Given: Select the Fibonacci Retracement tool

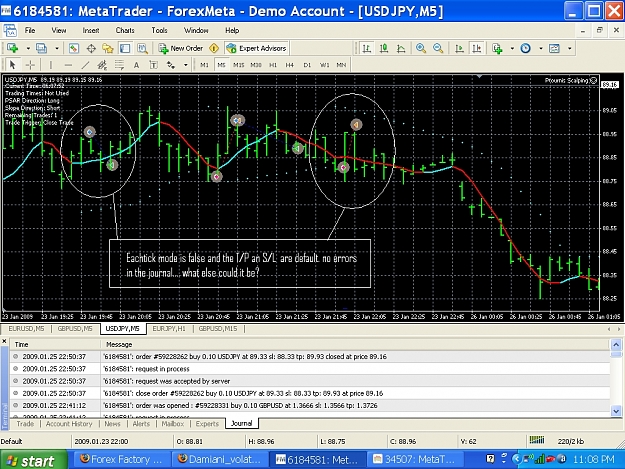Looking at the screenshot, I should tap(119, 65).
